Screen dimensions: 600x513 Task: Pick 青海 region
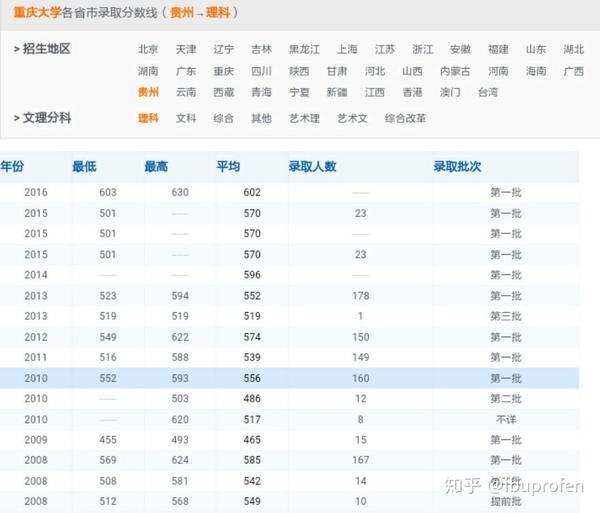261,92
